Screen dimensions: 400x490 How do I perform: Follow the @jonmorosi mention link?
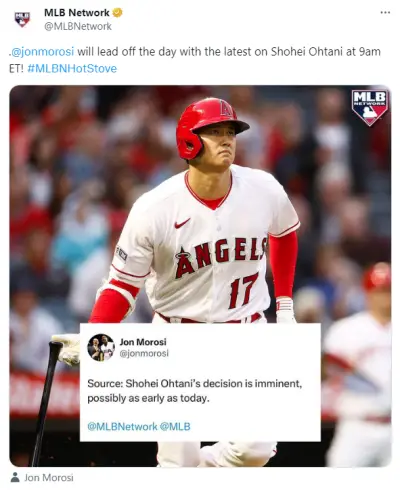[x=42, y=52]
